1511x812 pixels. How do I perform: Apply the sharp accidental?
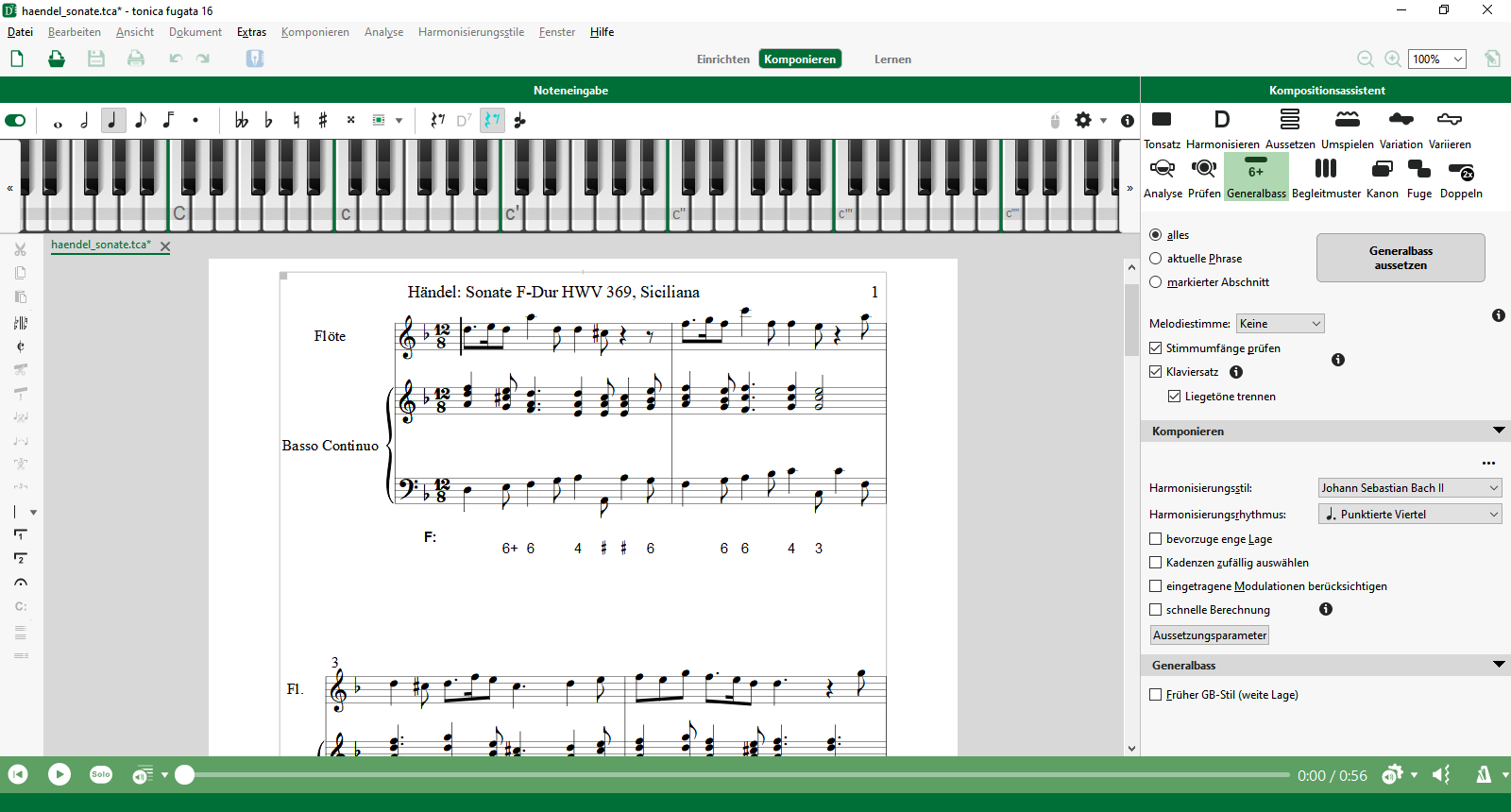pyautogui.click(x=323, y=121)
